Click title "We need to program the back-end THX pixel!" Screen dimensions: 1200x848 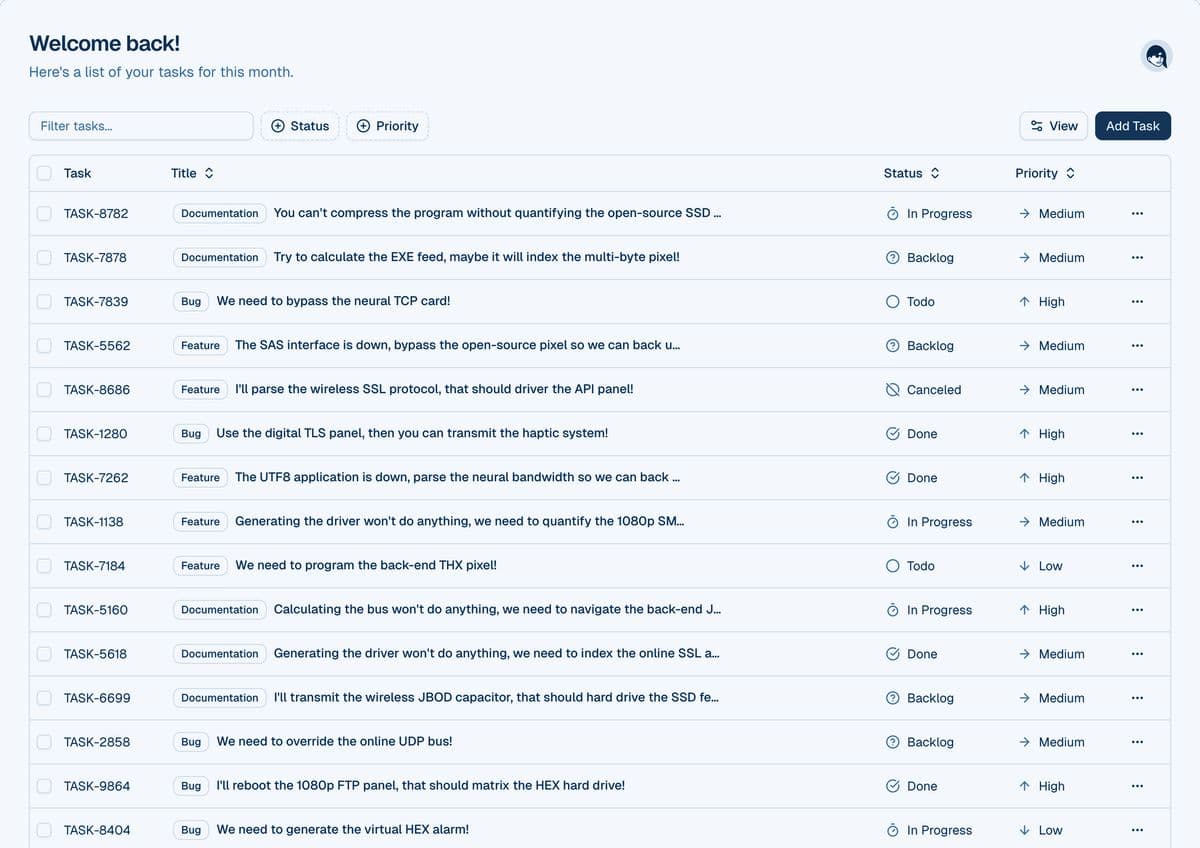(x=366, y=565)
